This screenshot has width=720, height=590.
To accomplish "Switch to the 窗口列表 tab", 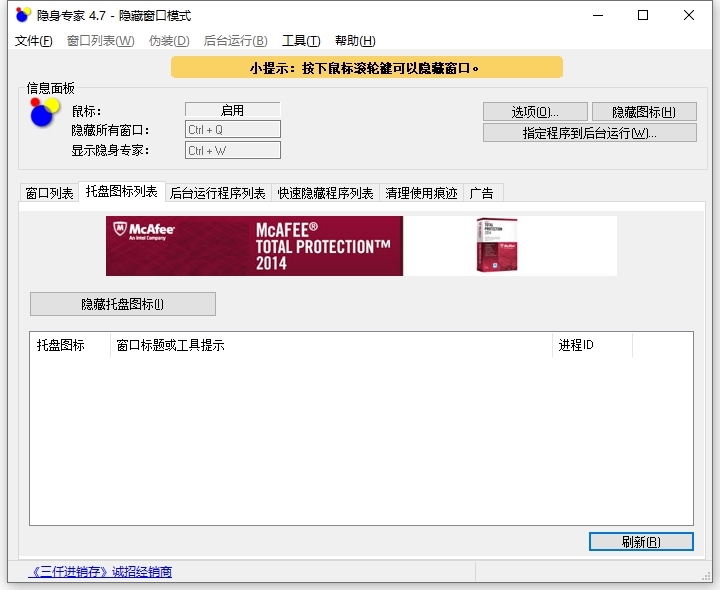I will tap(49, 193).
